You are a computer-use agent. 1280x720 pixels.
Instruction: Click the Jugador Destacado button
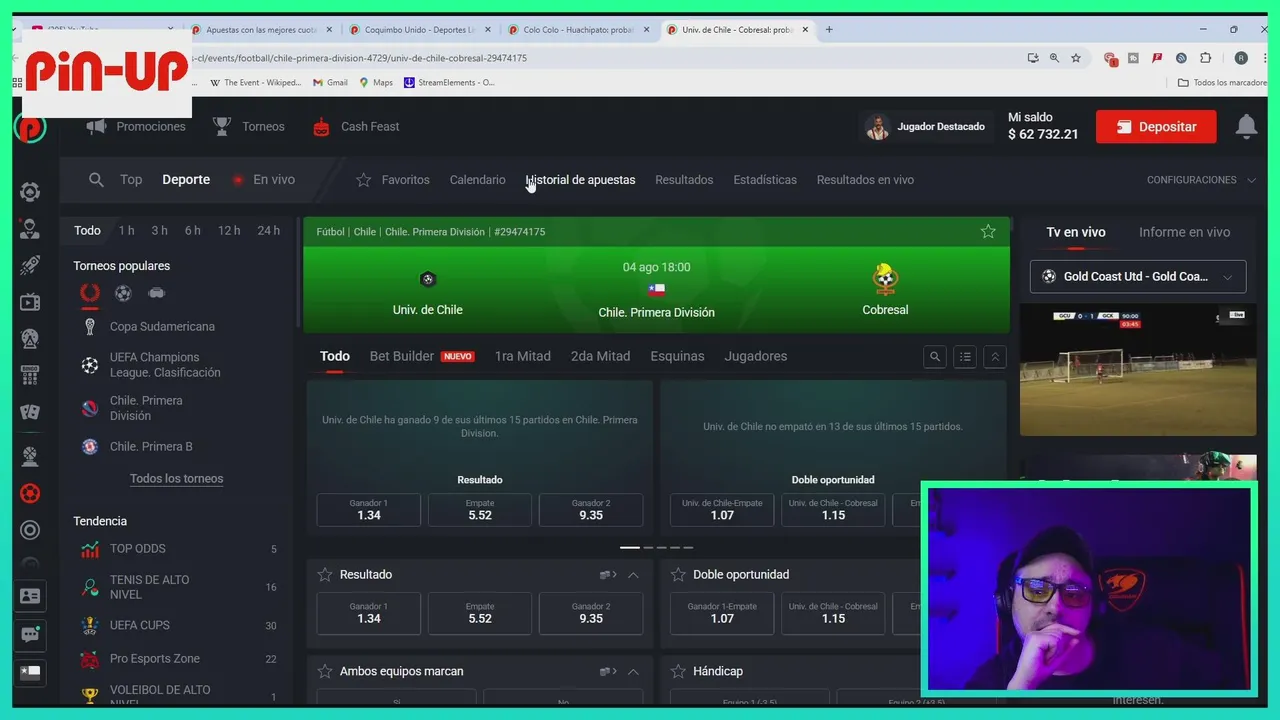926,127
